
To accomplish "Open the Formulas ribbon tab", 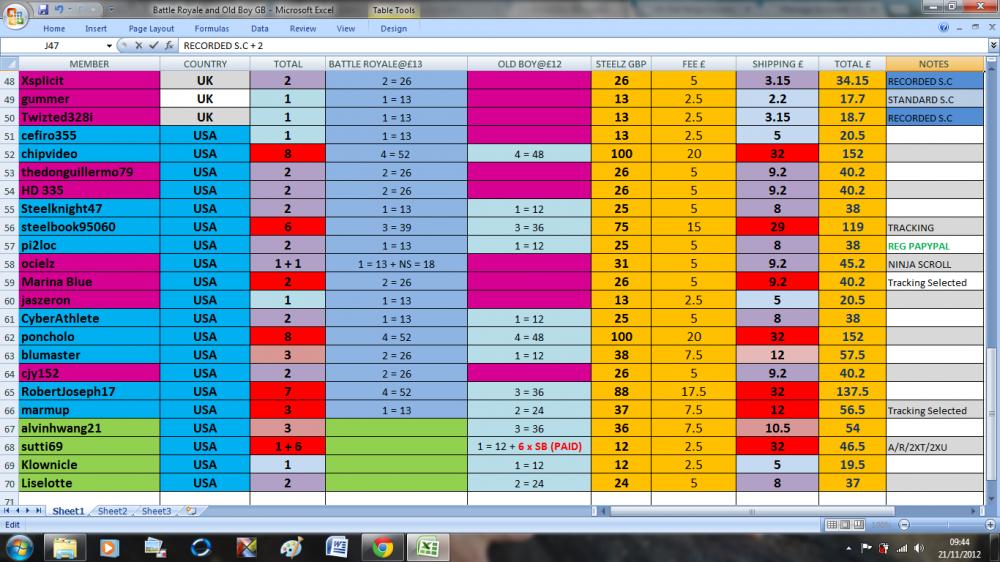I will tap(212, 29).
